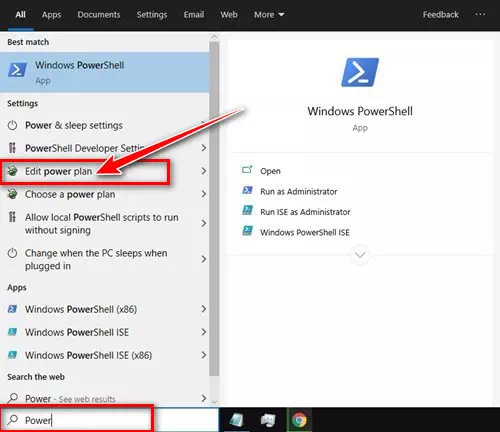Image resolution: width=500 pixels, height=432 pixels.
Task: Expand Power web results arrow
Action: [204, 398]
